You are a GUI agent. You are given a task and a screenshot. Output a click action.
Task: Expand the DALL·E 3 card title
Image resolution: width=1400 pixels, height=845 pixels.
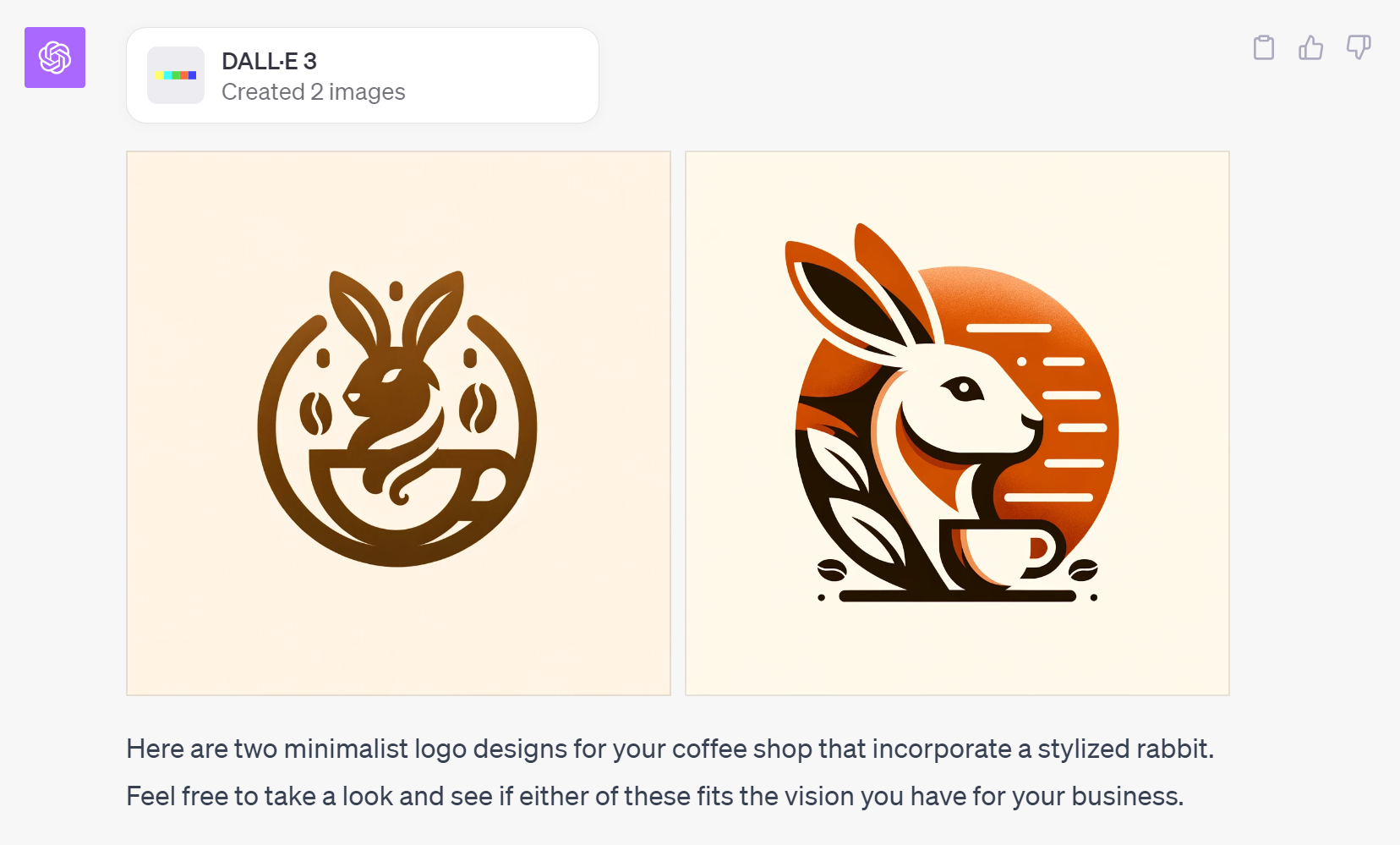tap(269, 61)
